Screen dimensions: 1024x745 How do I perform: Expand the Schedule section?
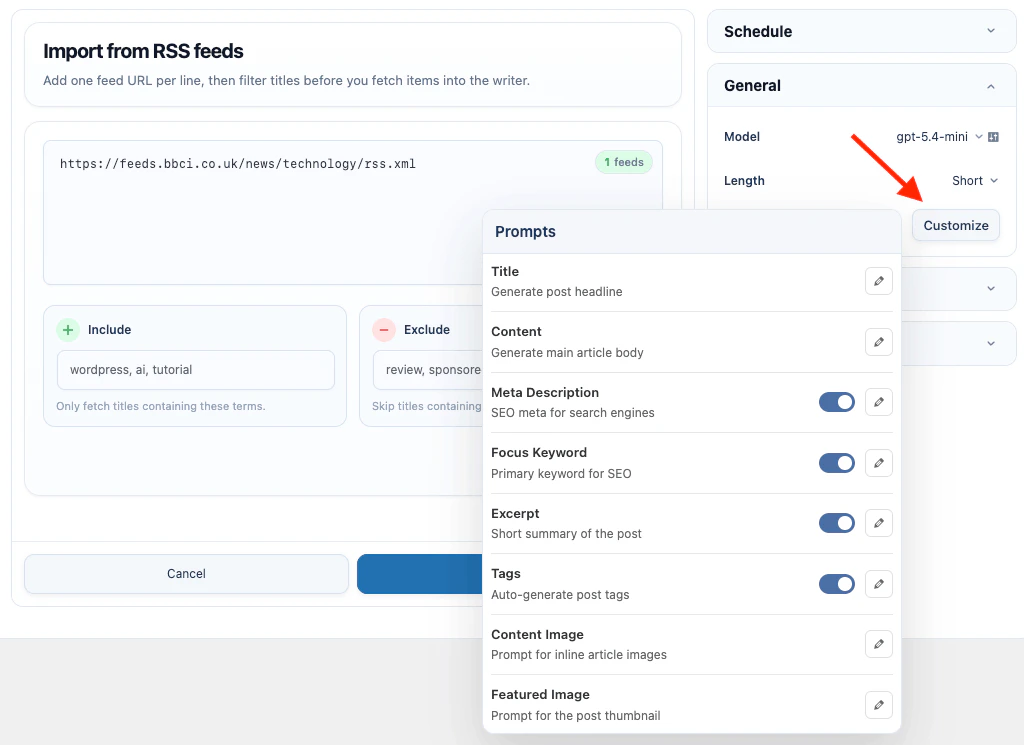click(861, 31)
